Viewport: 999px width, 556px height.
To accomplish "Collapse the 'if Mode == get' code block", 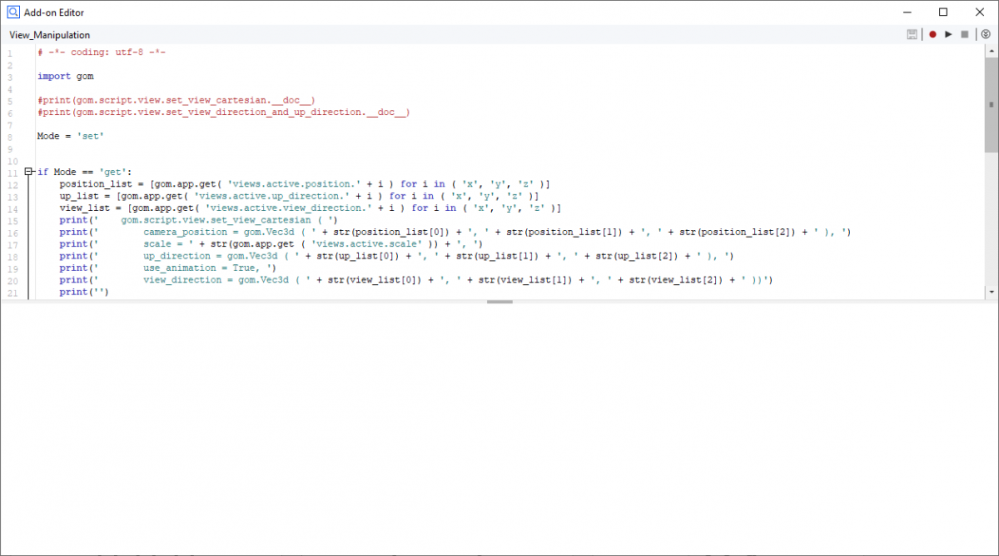I will coord(28,171).
